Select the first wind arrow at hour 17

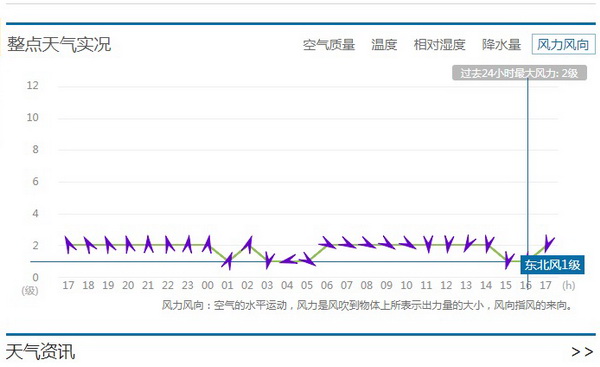[x=70, y=245]
